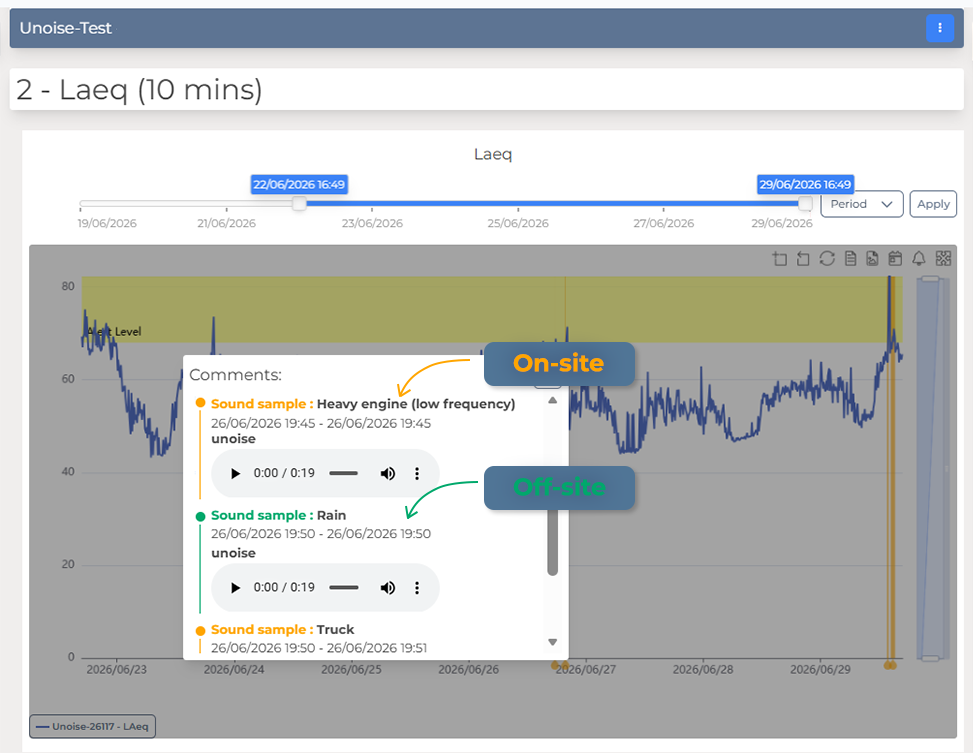973x753 pixels.
Task: Mute the Heavy engine sample audio
Action: tap(387, 474)
